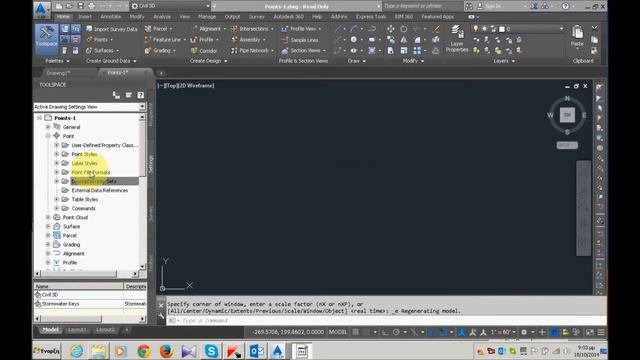This screenshot has height=360, width=640.
Task: Switch to the Analyze ribbon tab
Action: [x=162, y=17]
